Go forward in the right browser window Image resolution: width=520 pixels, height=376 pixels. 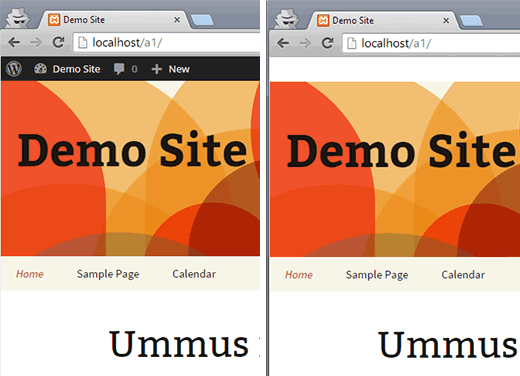point(305,43)
